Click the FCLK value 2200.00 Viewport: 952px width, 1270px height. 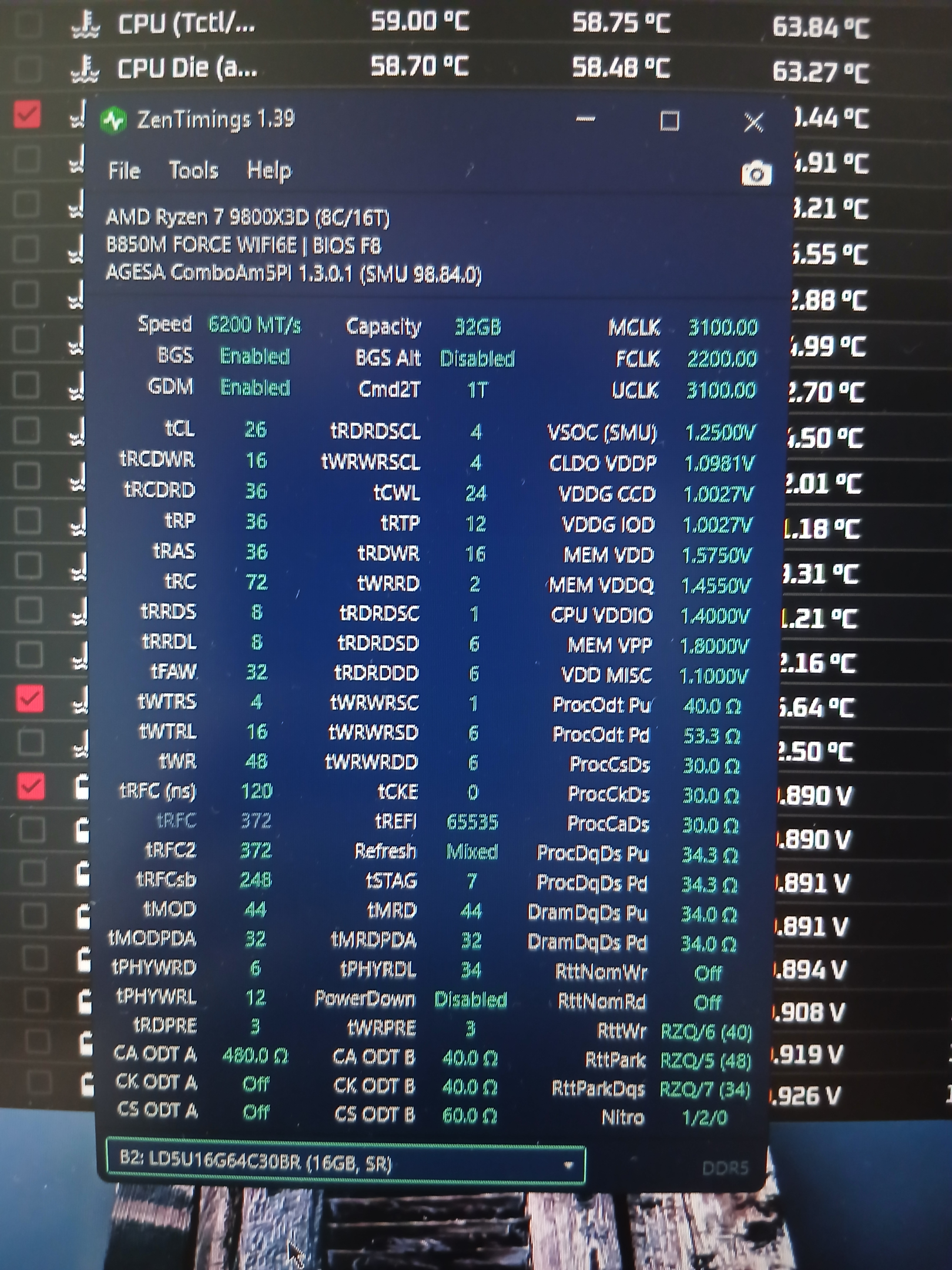tap(722, 359)
